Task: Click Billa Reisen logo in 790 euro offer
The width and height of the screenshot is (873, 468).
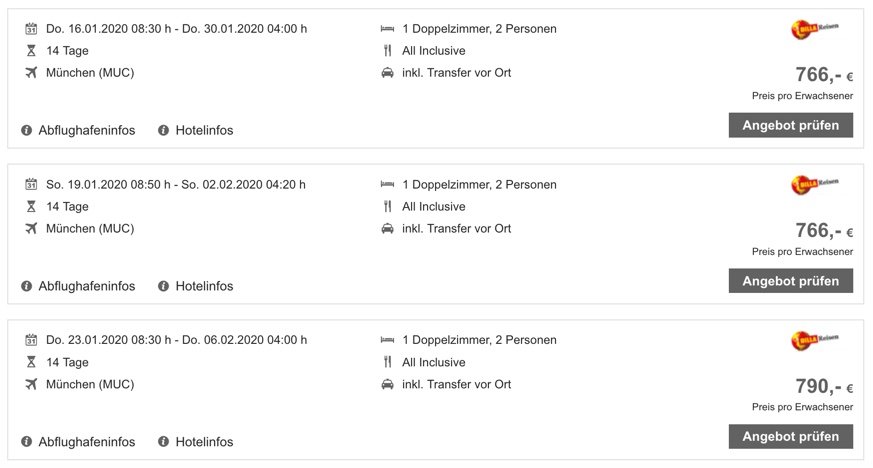Action: coord(815,339)
